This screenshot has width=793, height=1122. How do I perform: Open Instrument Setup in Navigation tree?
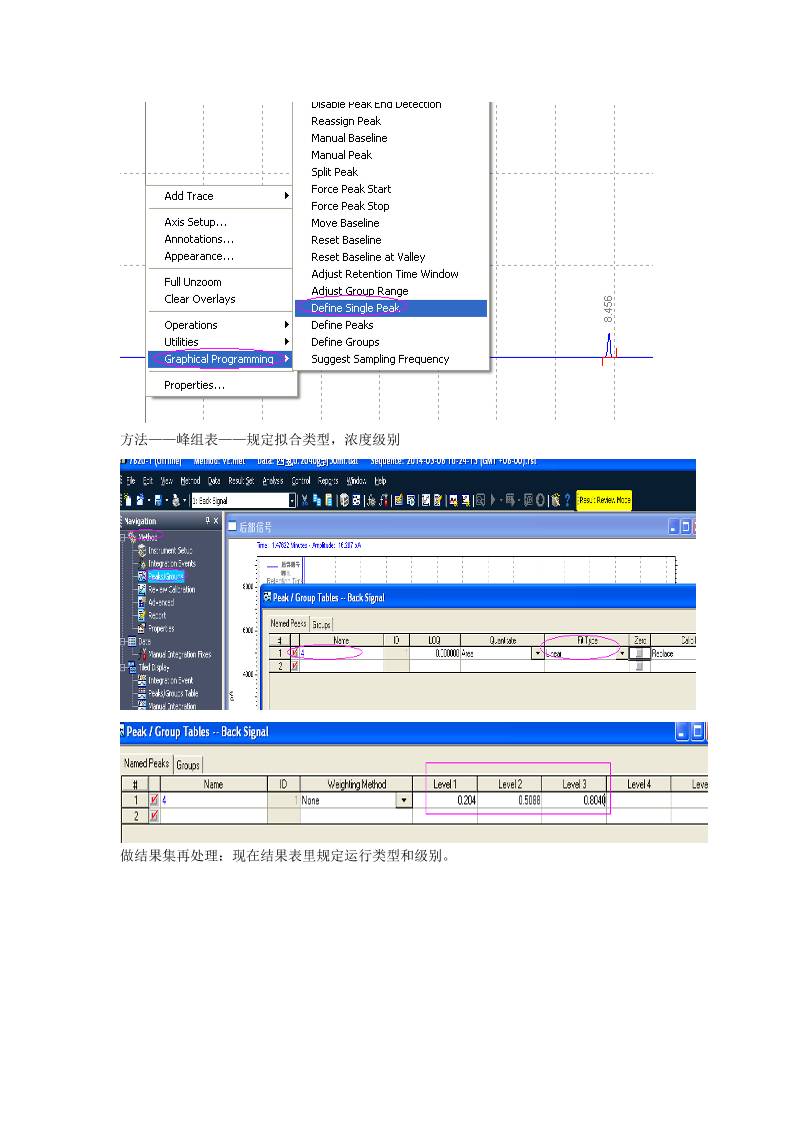pos(171,550)
